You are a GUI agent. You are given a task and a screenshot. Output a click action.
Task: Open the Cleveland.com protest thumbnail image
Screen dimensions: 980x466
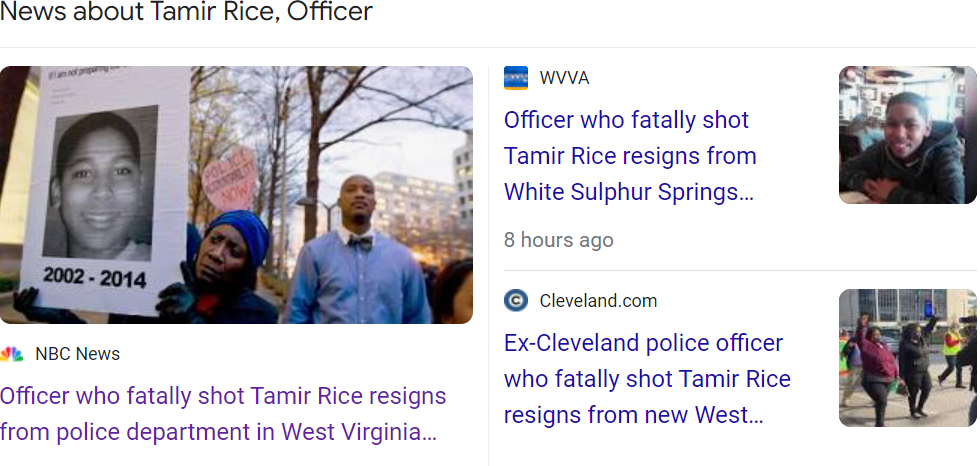[907, 357]
